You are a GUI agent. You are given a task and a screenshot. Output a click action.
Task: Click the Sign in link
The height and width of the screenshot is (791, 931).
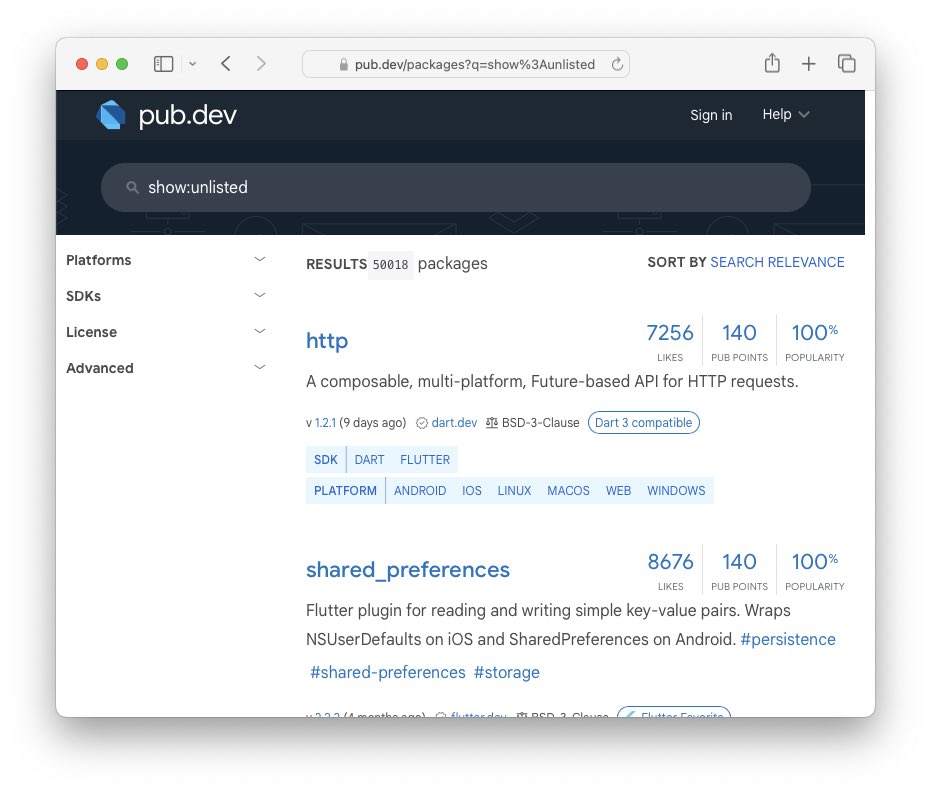click(711, 115)
